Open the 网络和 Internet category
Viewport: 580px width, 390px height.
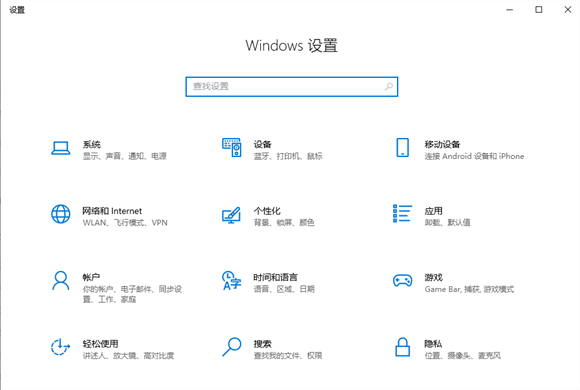(112, 211)
